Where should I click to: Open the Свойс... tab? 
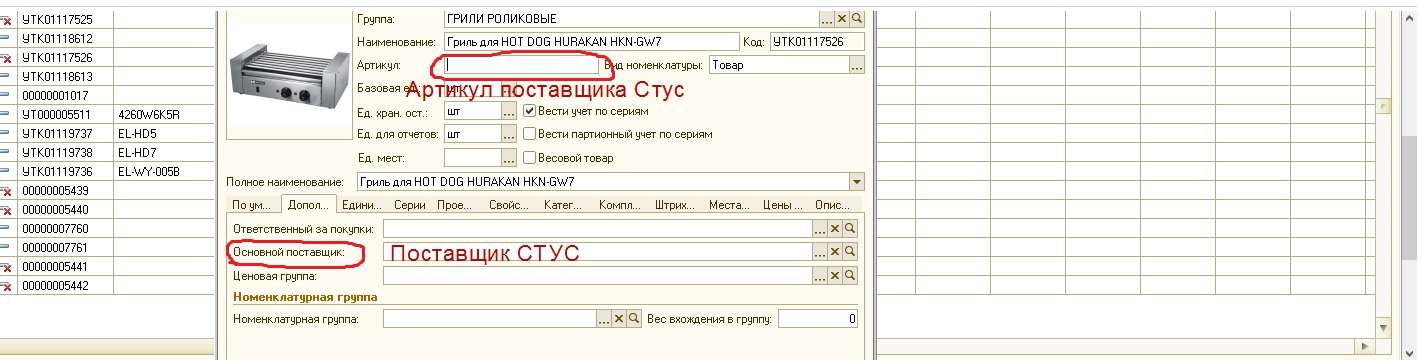pos(510,205)
